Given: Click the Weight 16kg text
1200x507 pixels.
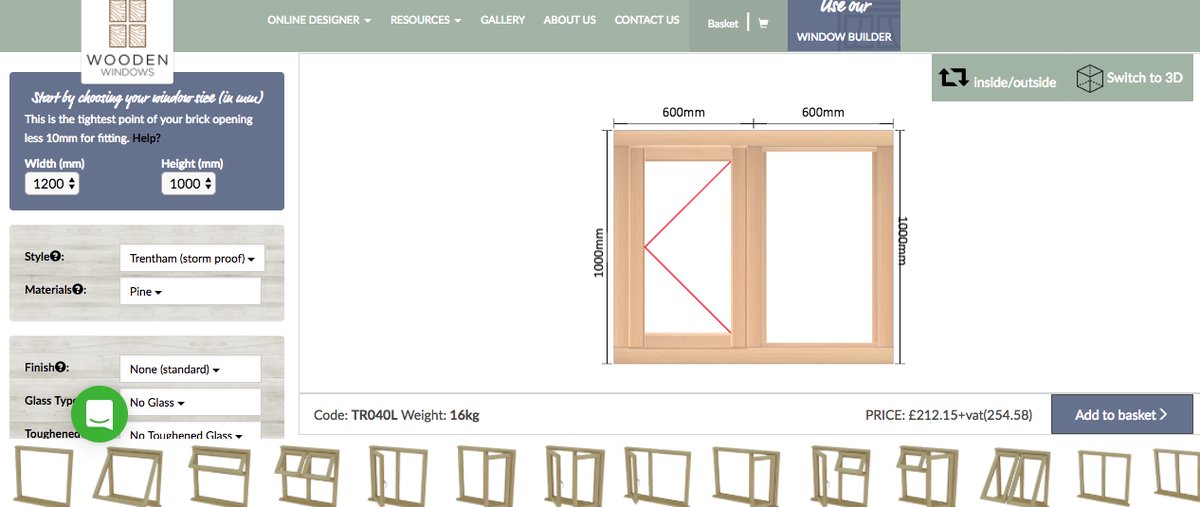Looking at the screenshot, I should click(x=442, y=415).
